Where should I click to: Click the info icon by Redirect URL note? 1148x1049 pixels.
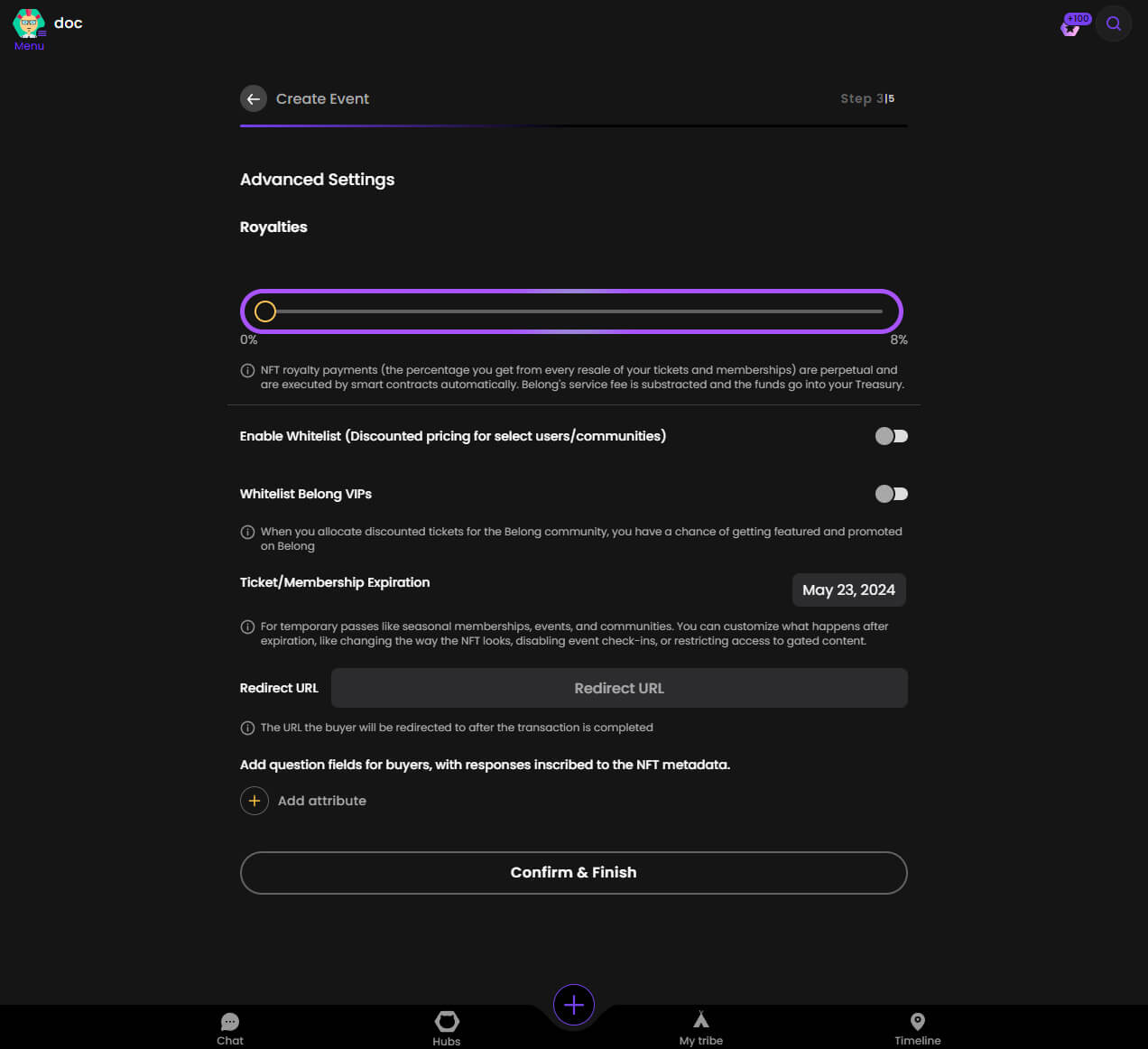[x=247, y=728]
